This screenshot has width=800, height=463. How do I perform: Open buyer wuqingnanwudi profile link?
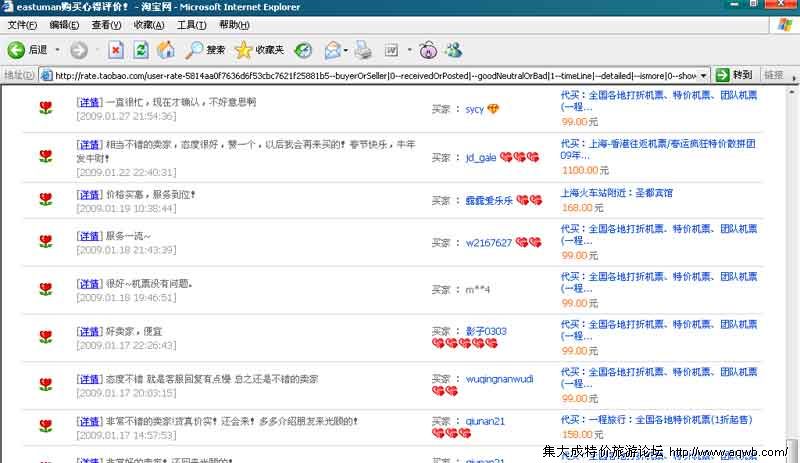[499, 379]
